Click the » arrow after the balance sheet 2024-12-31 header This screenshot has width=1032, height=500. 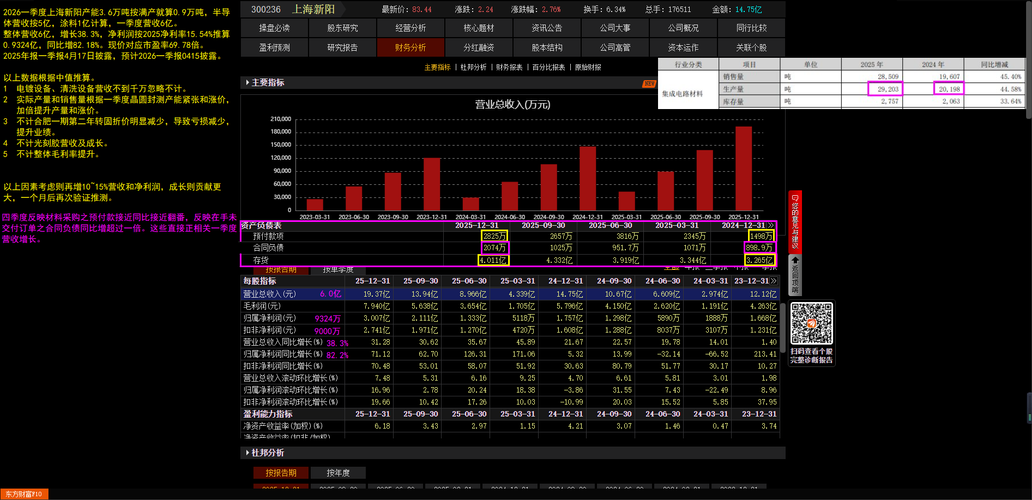pos(772,226)
